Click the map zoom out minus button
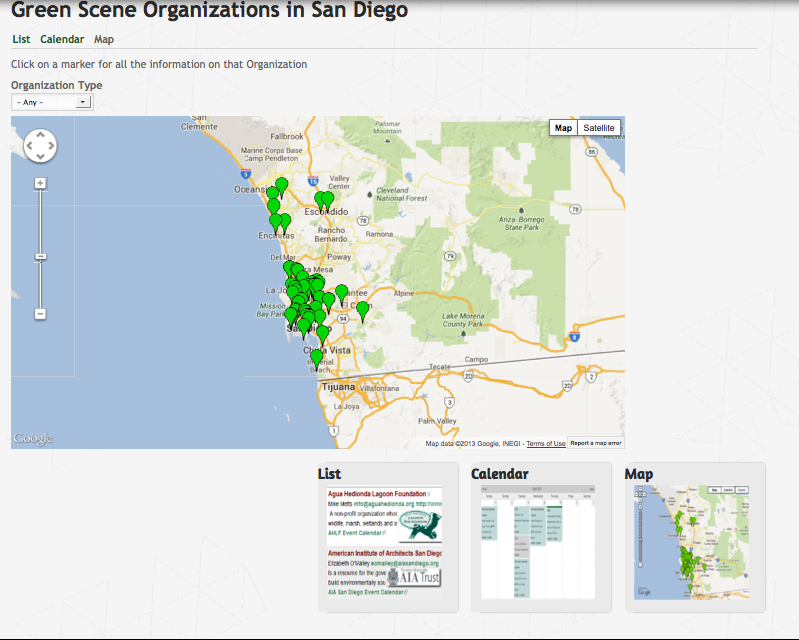This screenshot has height=640, width=799. (x=40, y=314)
